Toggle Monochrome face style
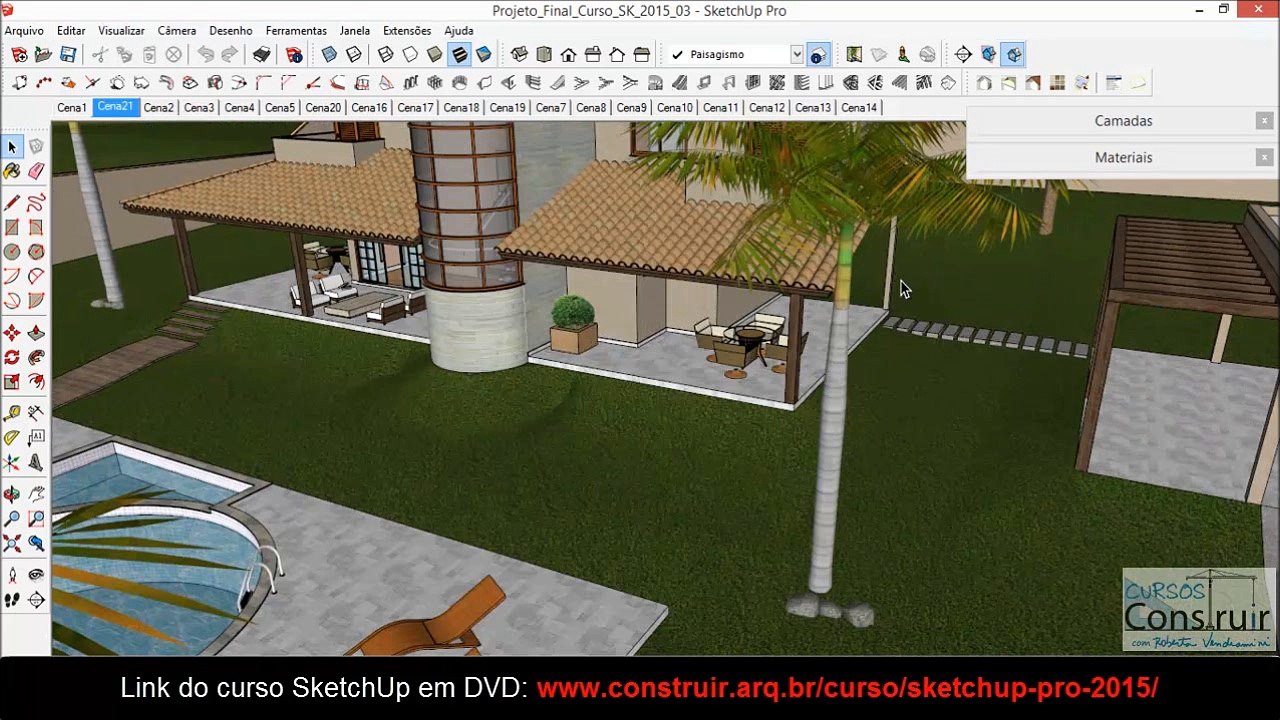 [484, 54]
